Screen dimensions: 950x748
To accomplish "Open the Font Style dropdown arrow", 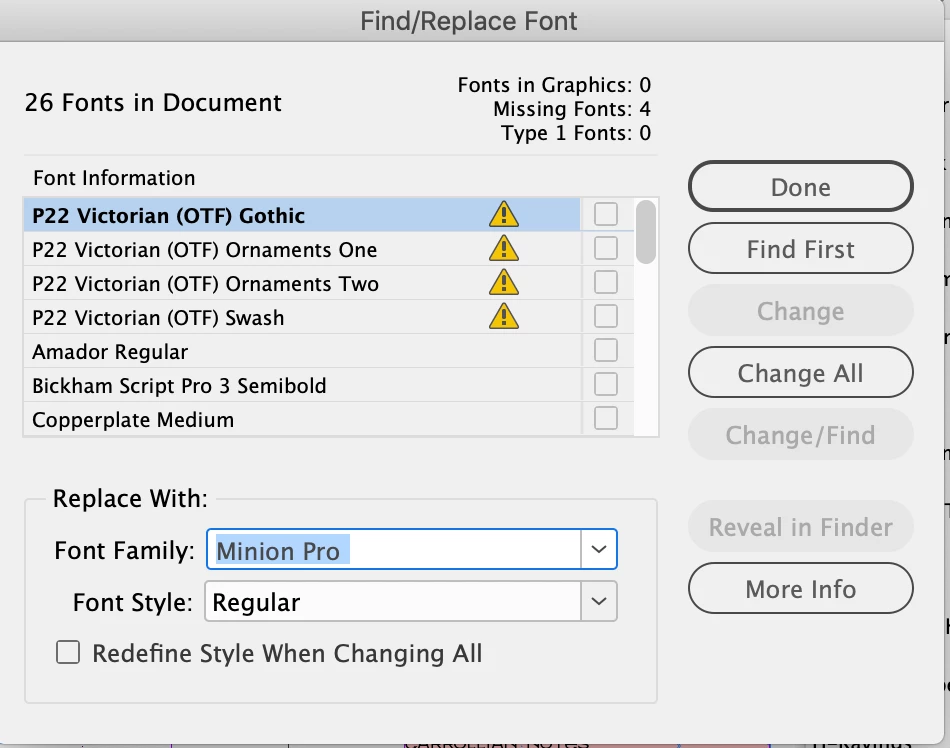I will 599,601.
